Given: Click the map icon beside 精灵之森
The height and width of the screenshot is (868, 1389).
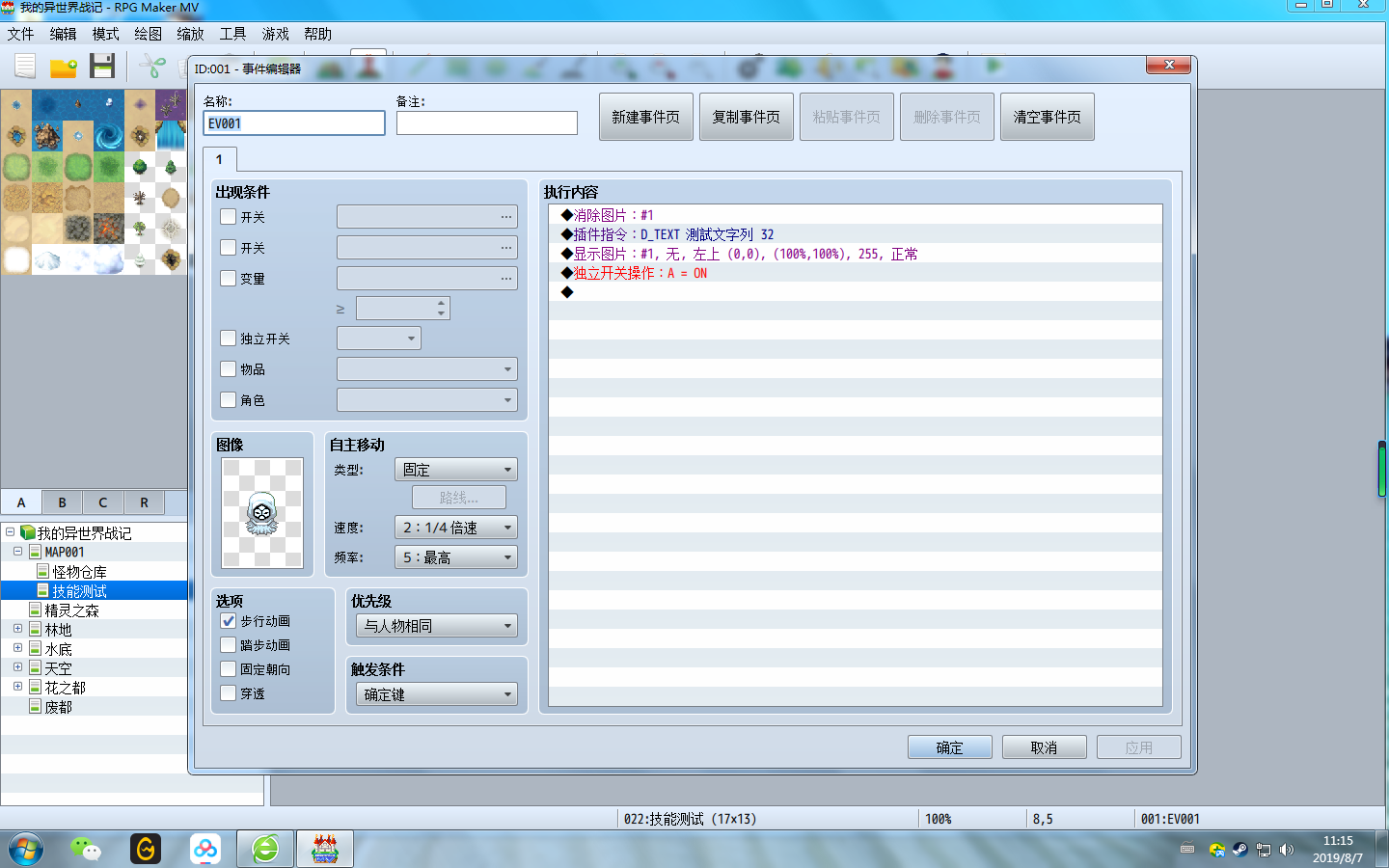Looking at the screenshot, I should tap(35, 610).
